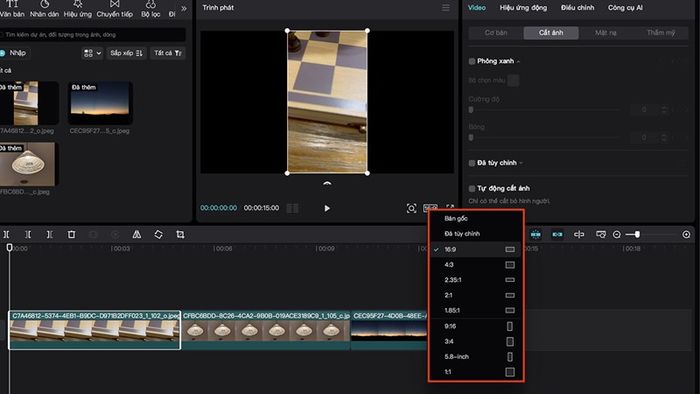Open the Sắp xếp sort dropdown

coord(126,53)
